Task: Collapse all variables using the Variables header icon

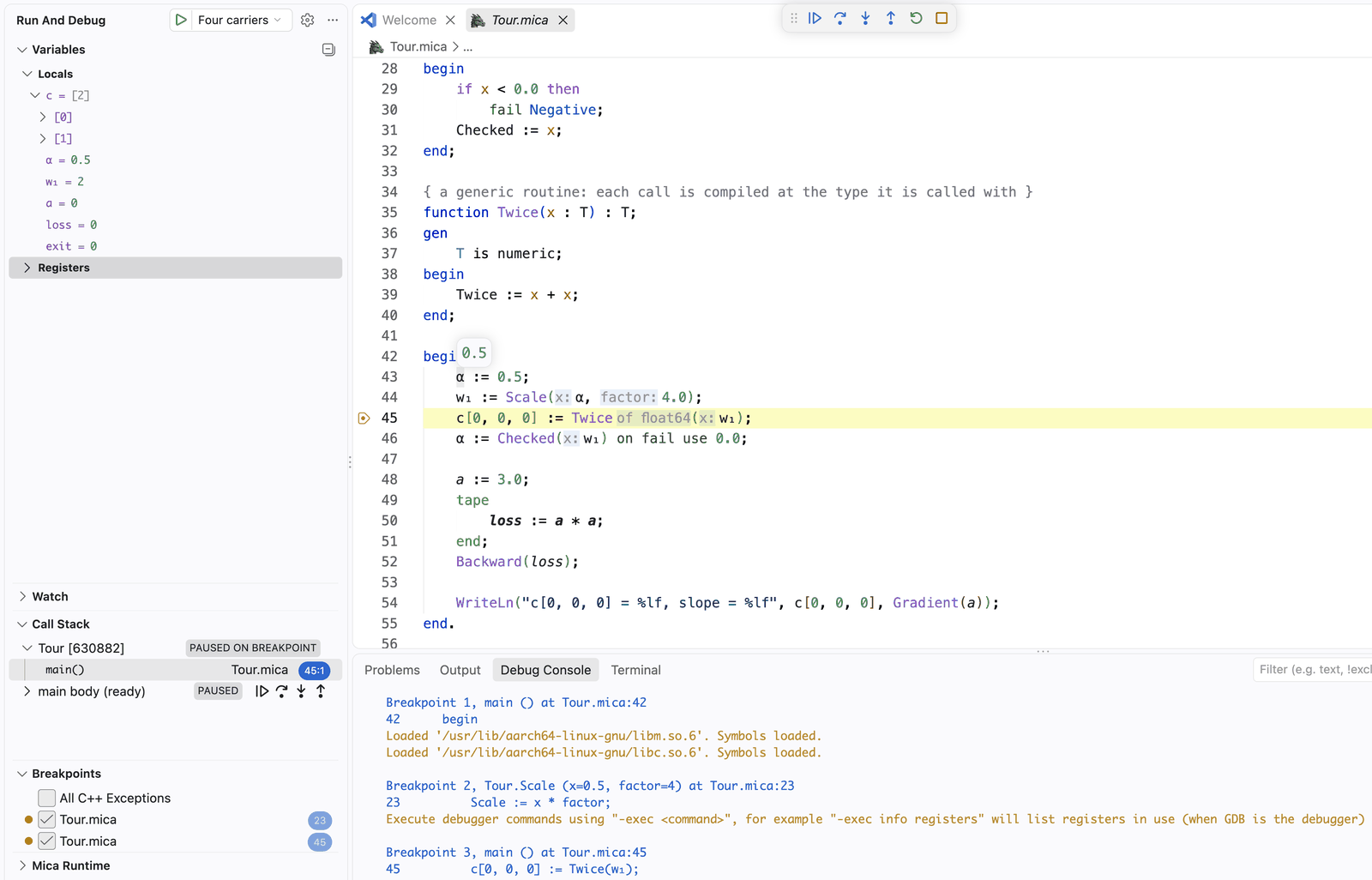Action: (x=328, y=50)
